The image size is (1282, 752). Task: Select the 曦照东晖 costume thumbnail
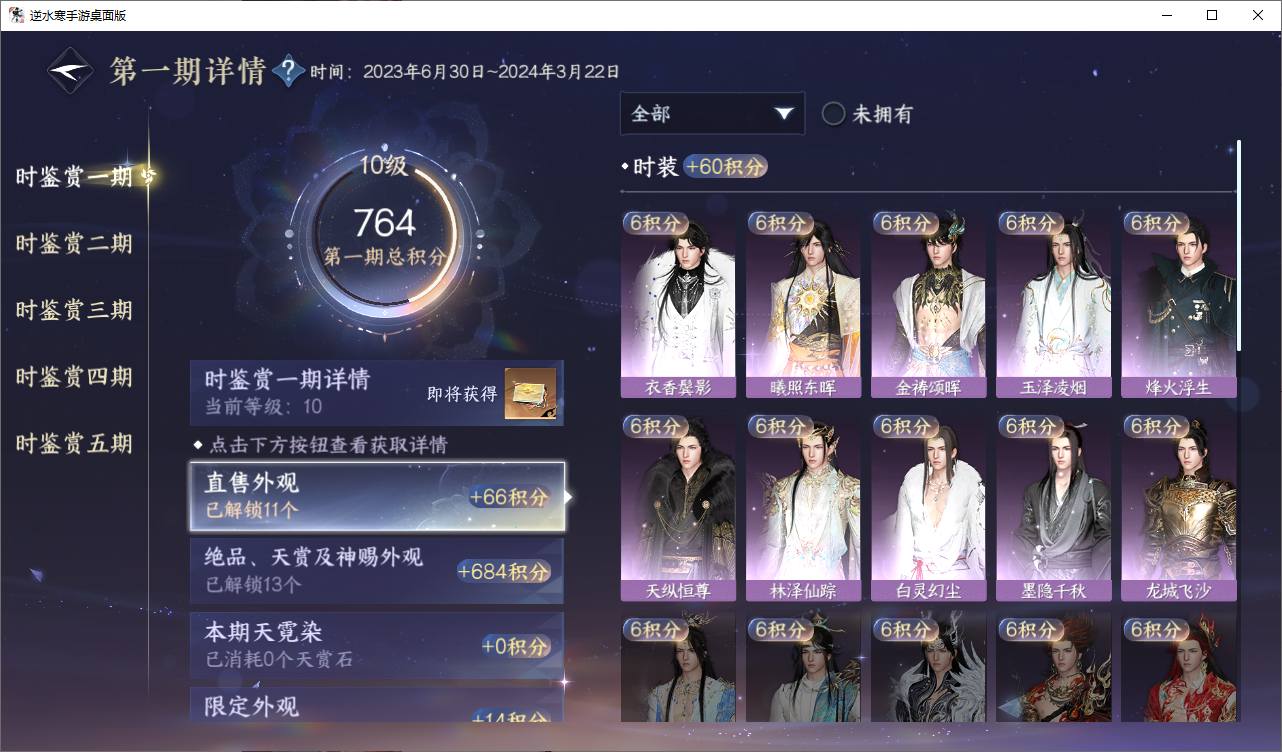tap(803, 304)
